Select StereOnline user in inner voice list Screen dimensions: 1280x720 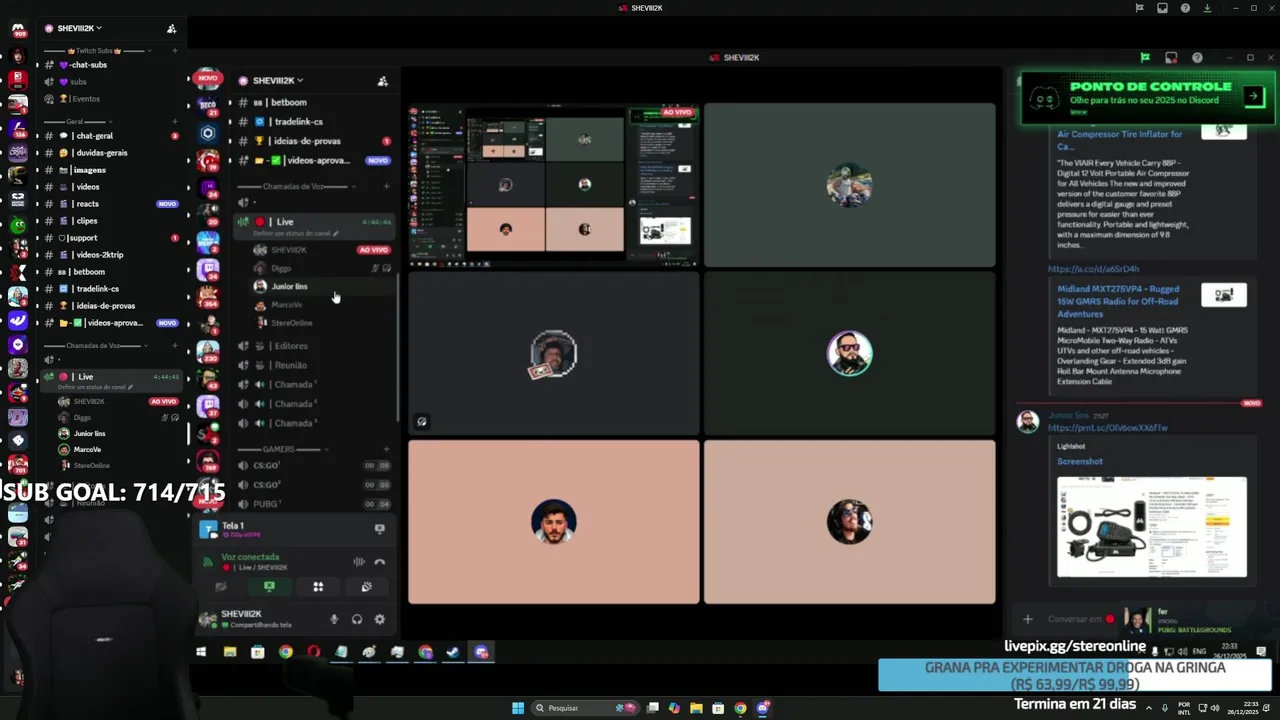[291, 323]
